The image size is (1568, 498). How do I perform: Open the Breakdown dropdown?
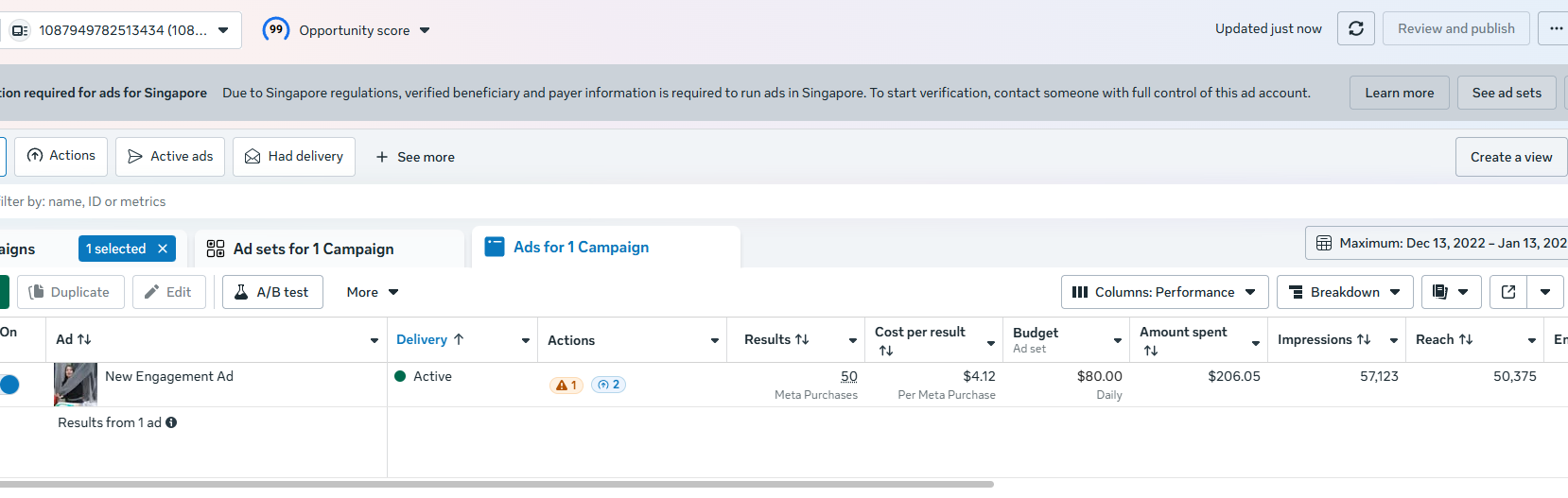click(1344, 292)
